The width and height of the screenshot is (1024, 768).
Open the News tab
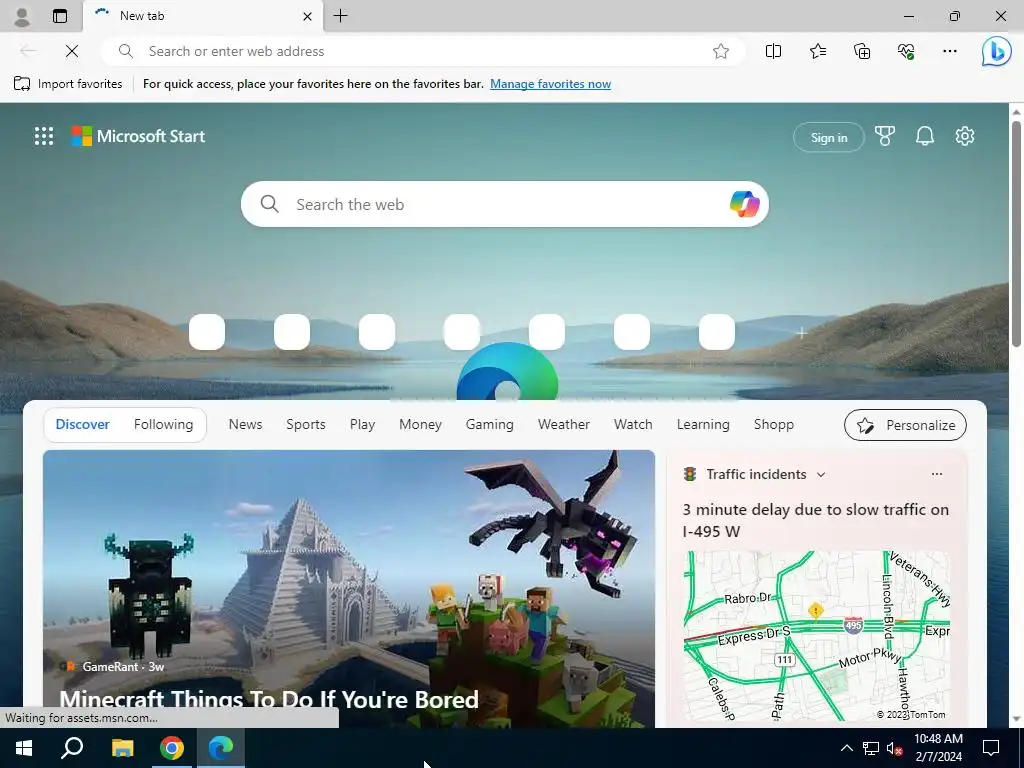(x=246, y=424)
